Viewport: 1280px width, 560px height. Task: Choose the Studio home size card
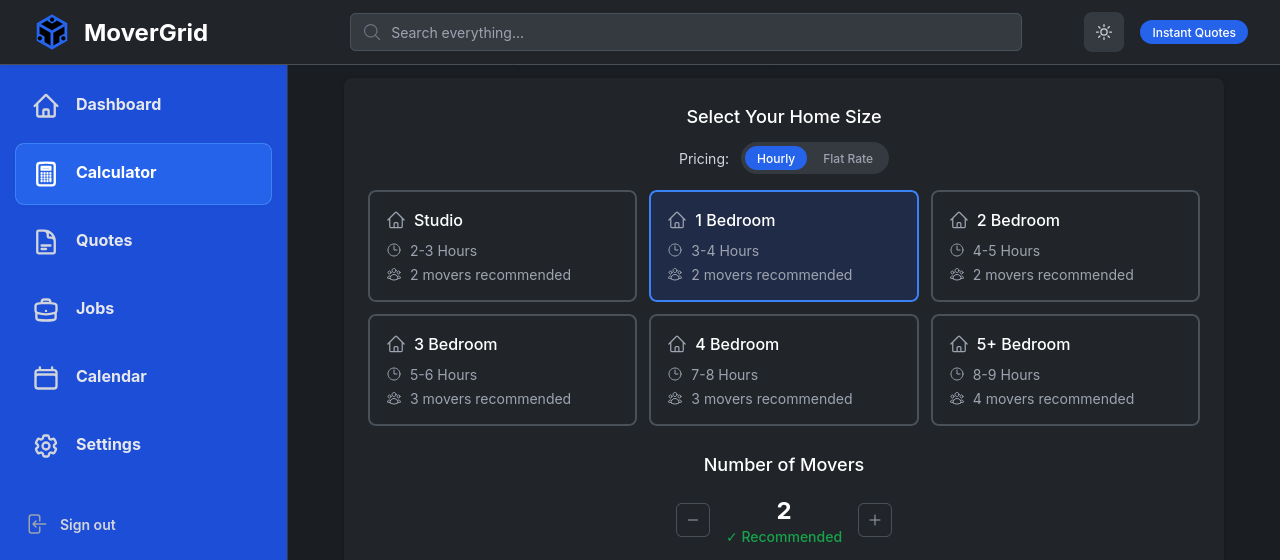(502, 246)
